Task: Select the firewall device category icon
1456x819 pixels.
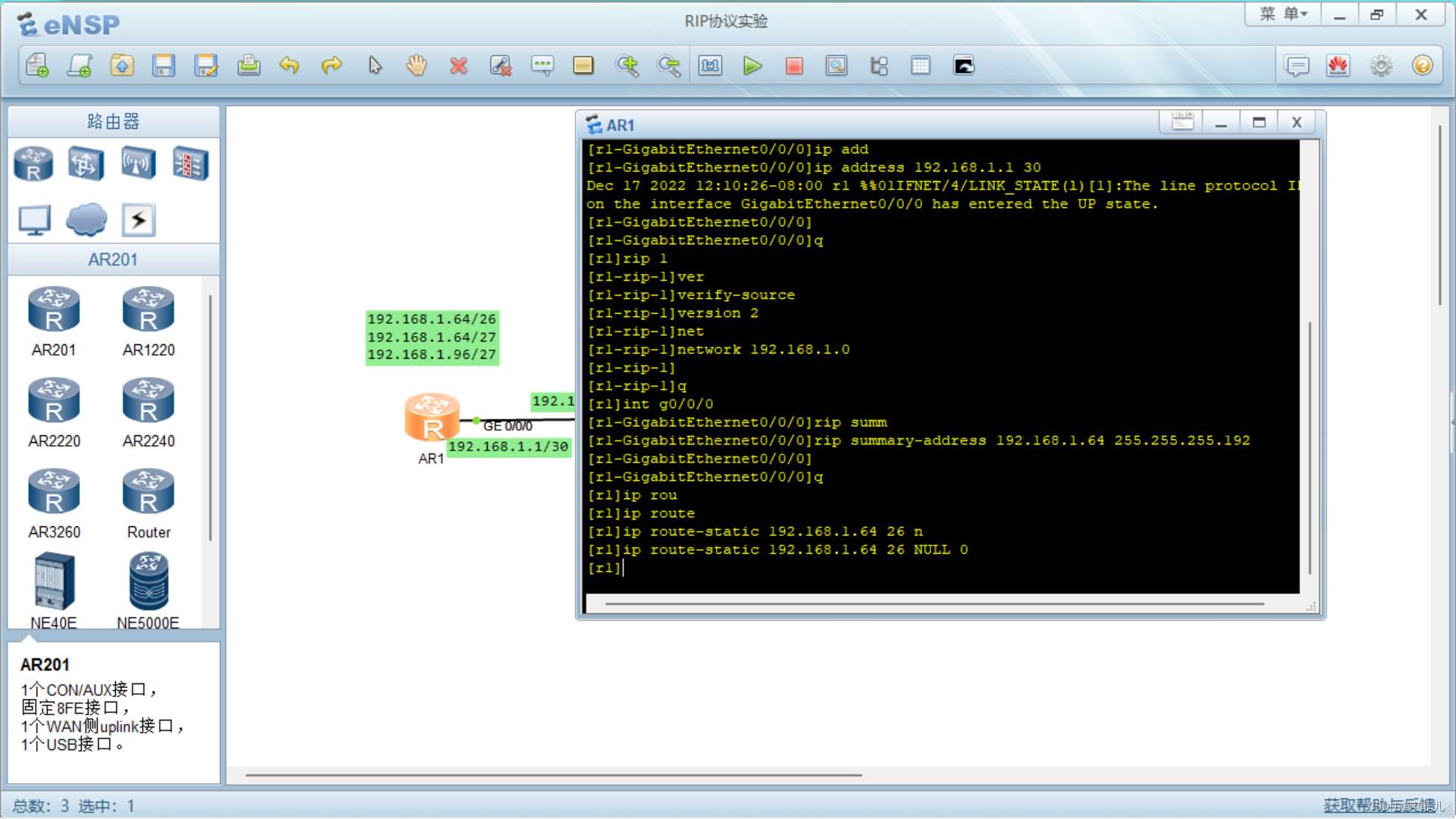Action: 190,163
